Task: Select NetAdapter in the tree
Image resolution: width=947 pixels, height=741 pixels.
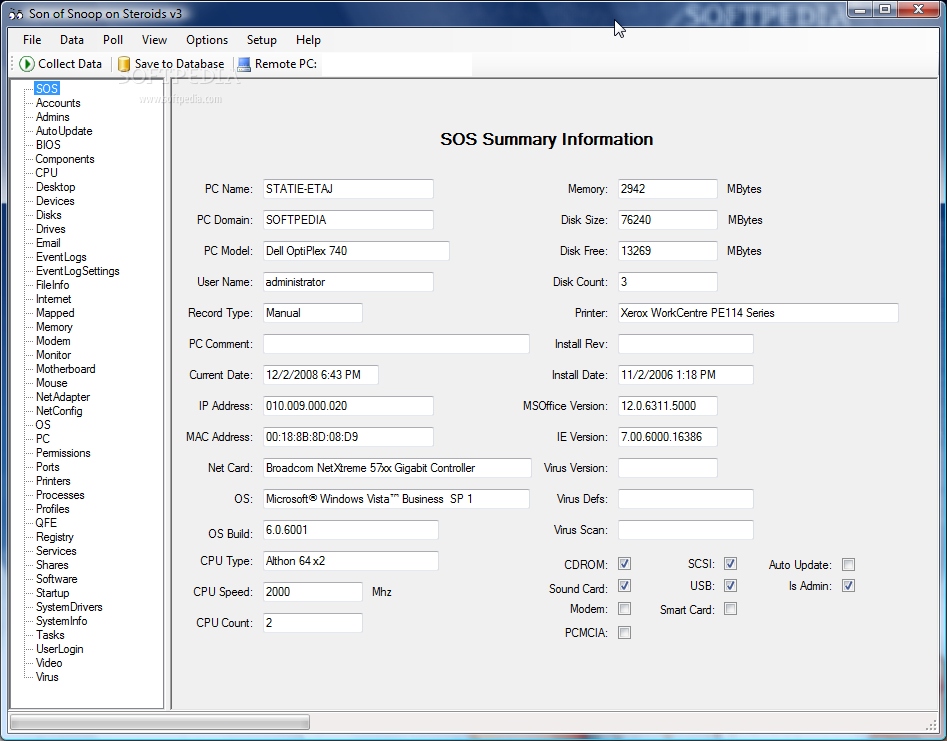Action: coord(63,397)
